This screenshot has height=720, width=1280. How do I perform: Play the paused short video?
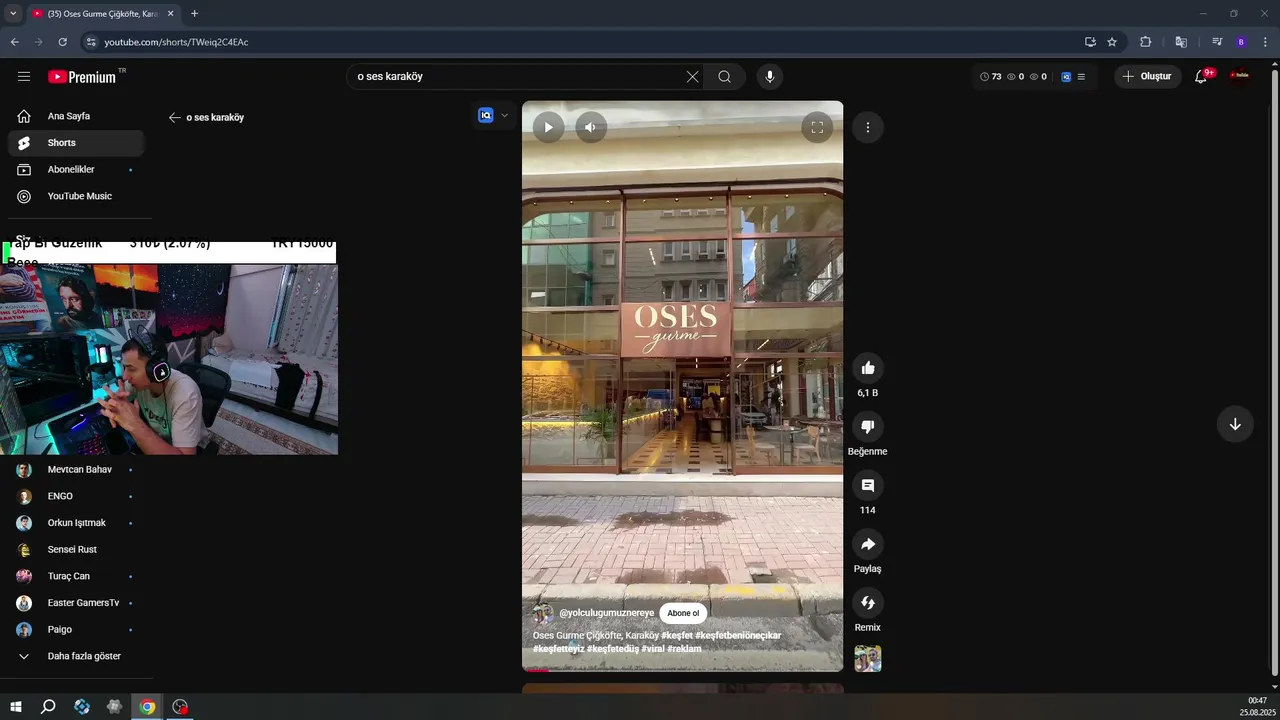click(548, 127)
